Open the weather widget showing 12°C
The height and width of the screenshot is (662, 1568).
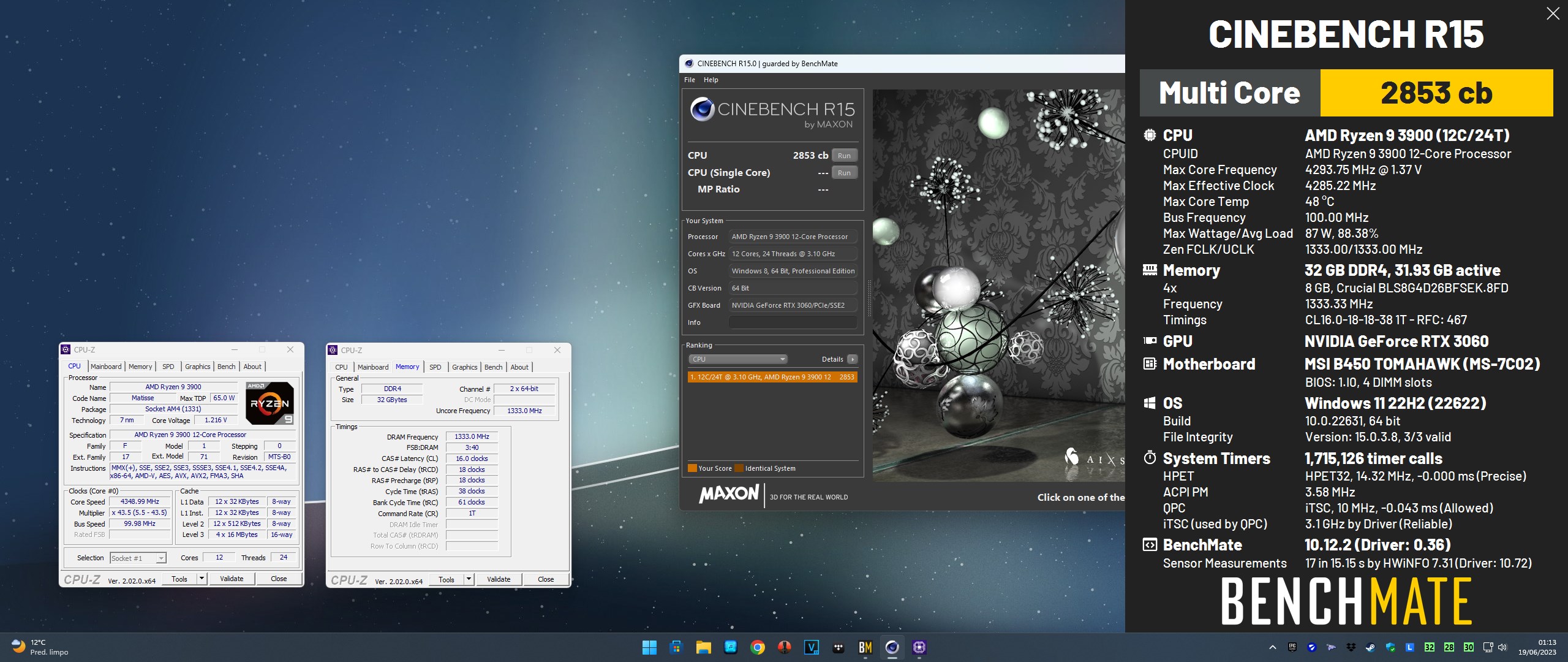pyautogui.click(x=40, y=647)
